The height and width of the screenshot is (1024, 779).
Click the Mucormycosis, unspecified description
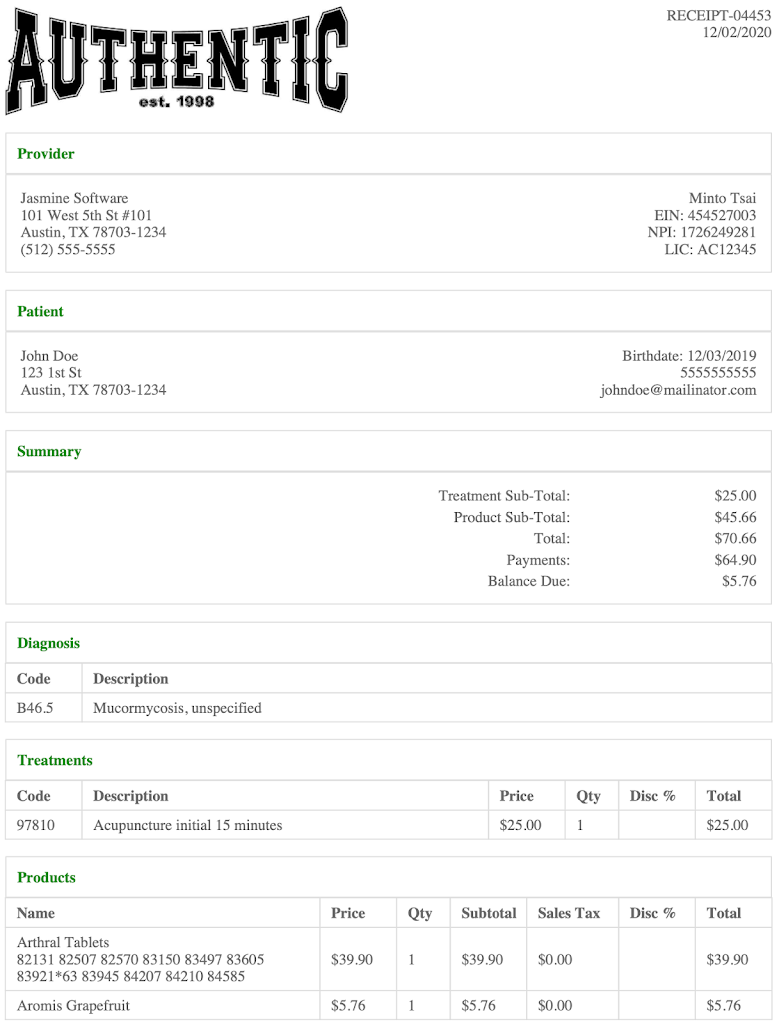point(177,708)
